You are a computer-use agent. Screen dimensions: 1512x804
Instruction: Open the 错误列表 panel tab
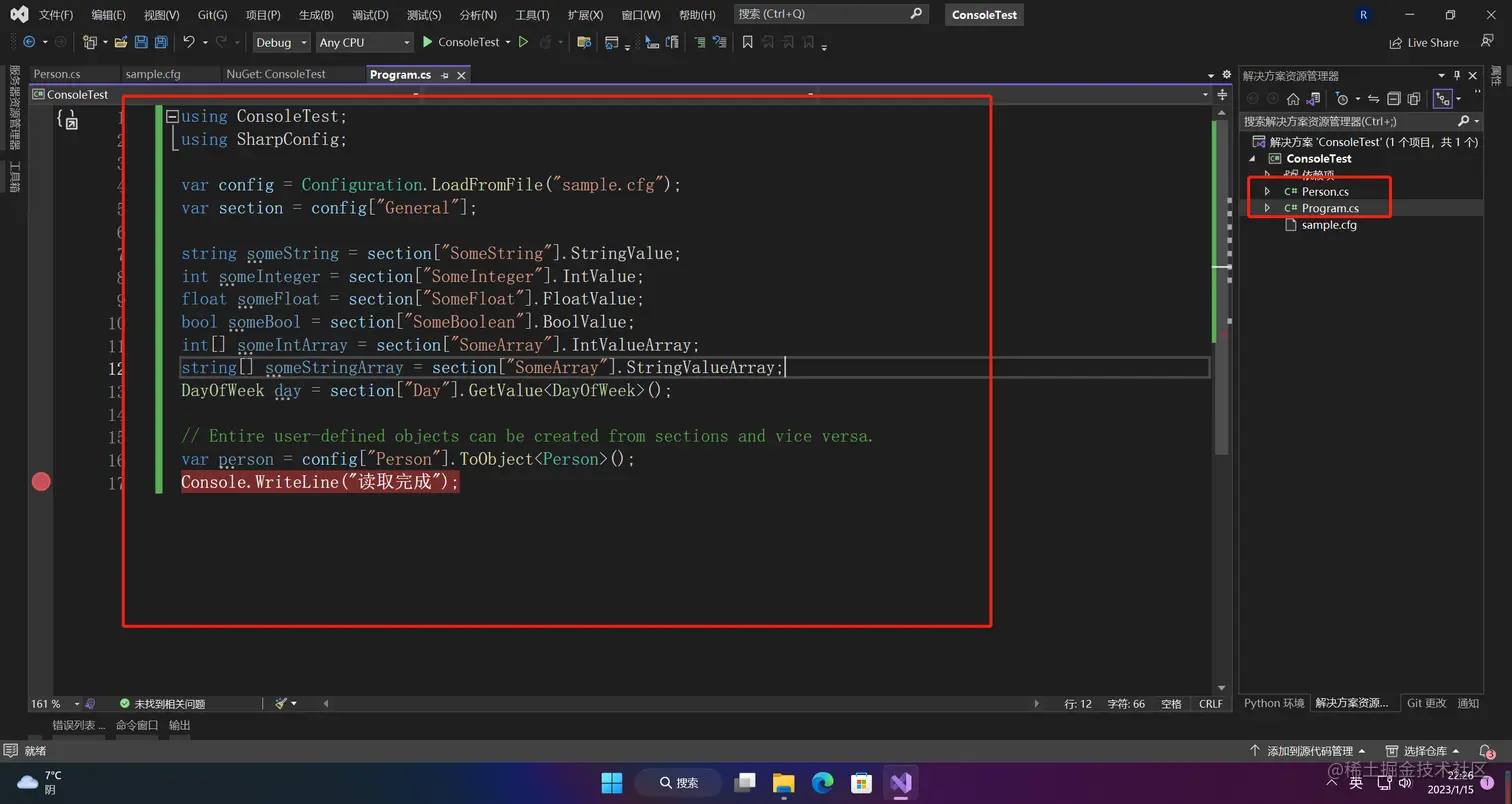pyautogui.click(x=78, y=725)
